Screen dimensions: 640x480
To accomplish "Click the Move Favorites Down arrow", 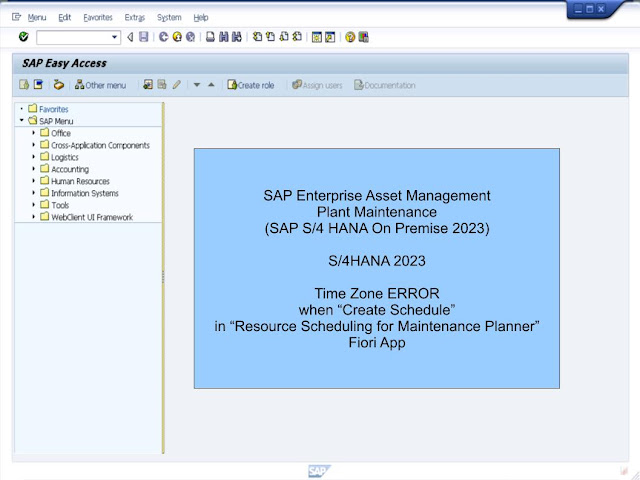I will pos(197,85).
